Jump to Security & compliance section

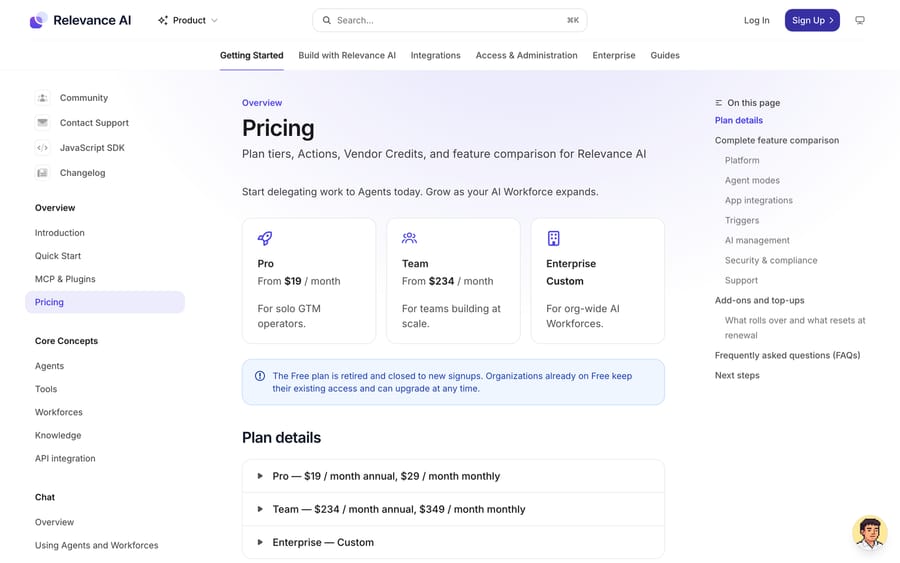[771, 260]
